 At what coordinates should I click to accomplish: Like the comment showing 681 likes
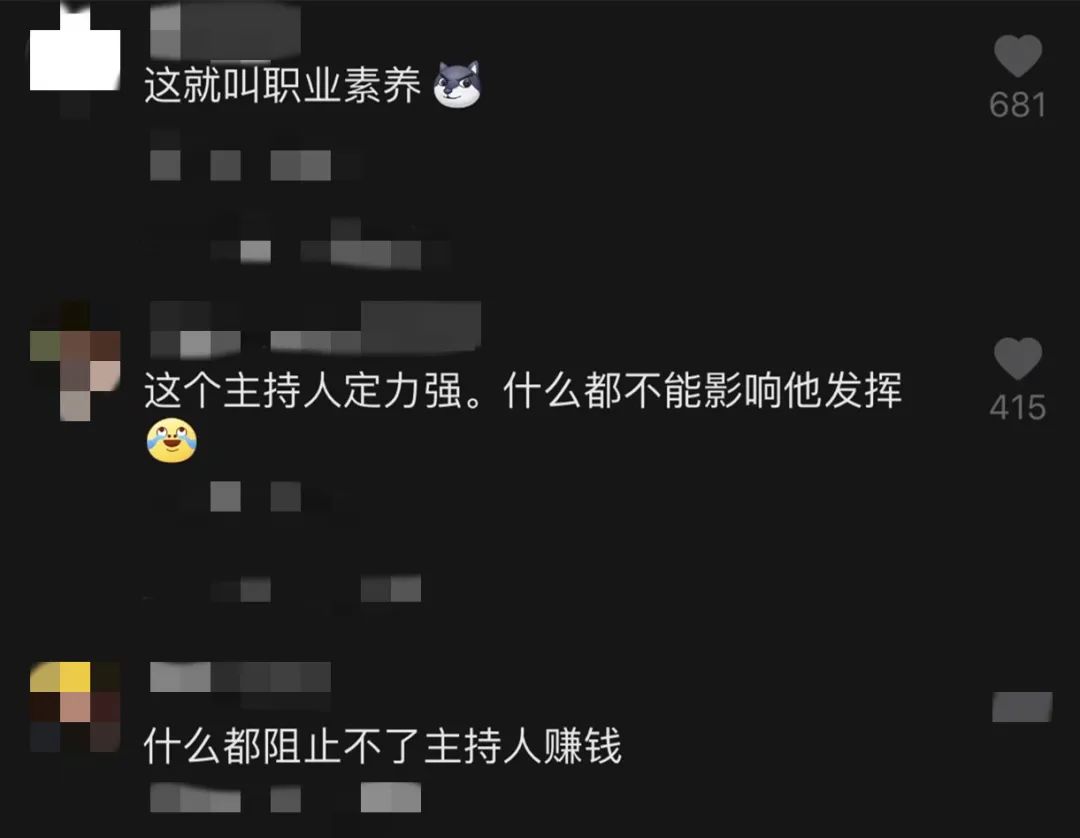click(x=1018, y=55)
